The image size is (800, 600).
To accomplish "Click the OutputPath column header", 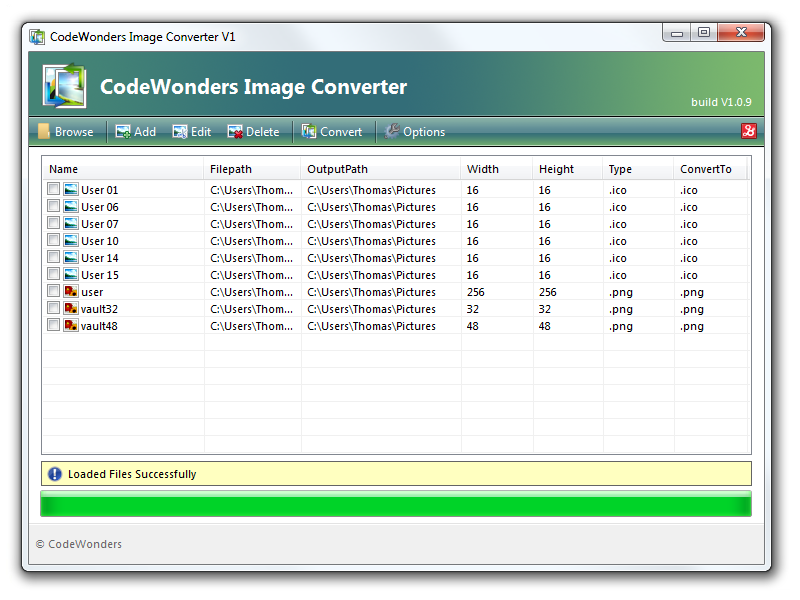I will (381, 169).
